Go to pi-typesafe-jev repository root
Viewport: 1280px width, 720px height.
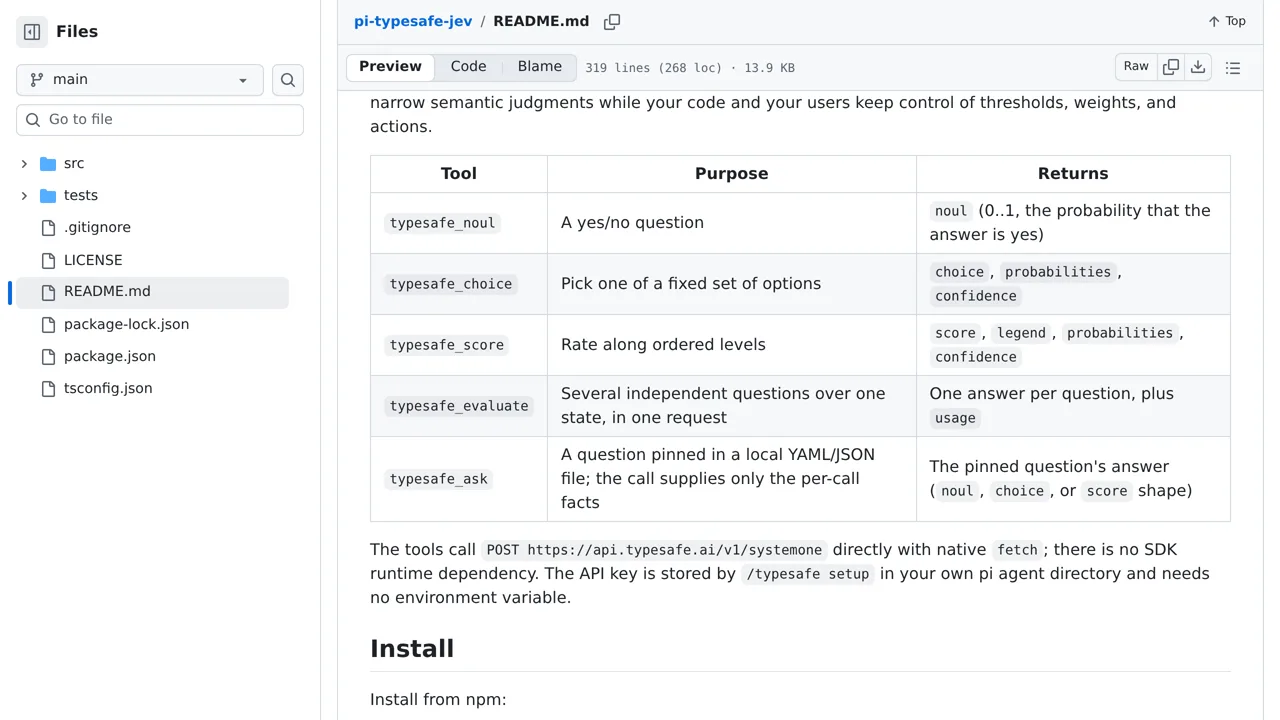click(x=413, y=21)
